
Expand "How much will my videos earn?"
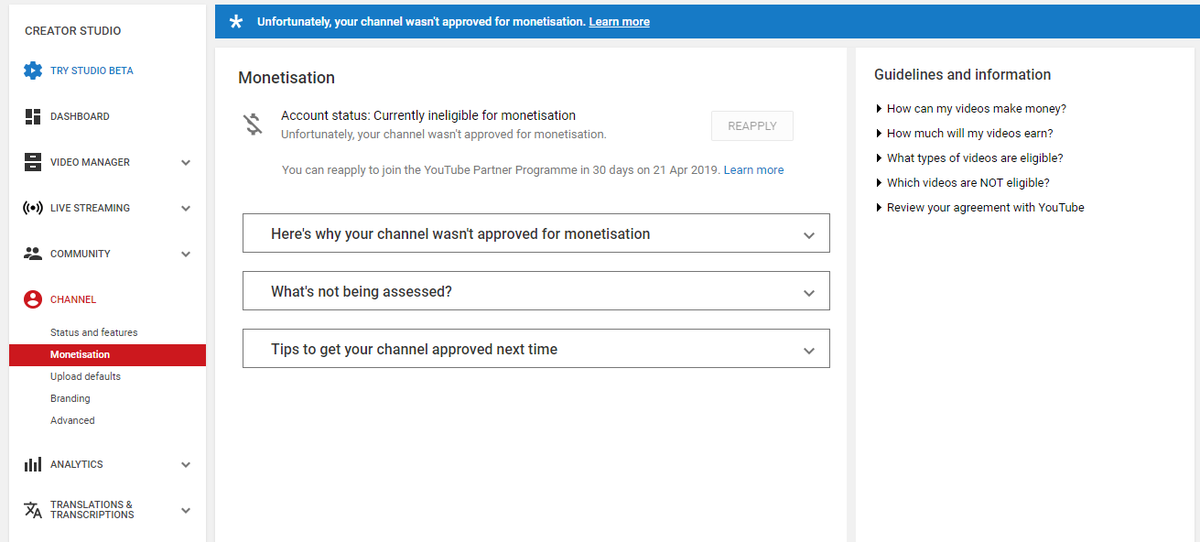click(x=964, y=133)
